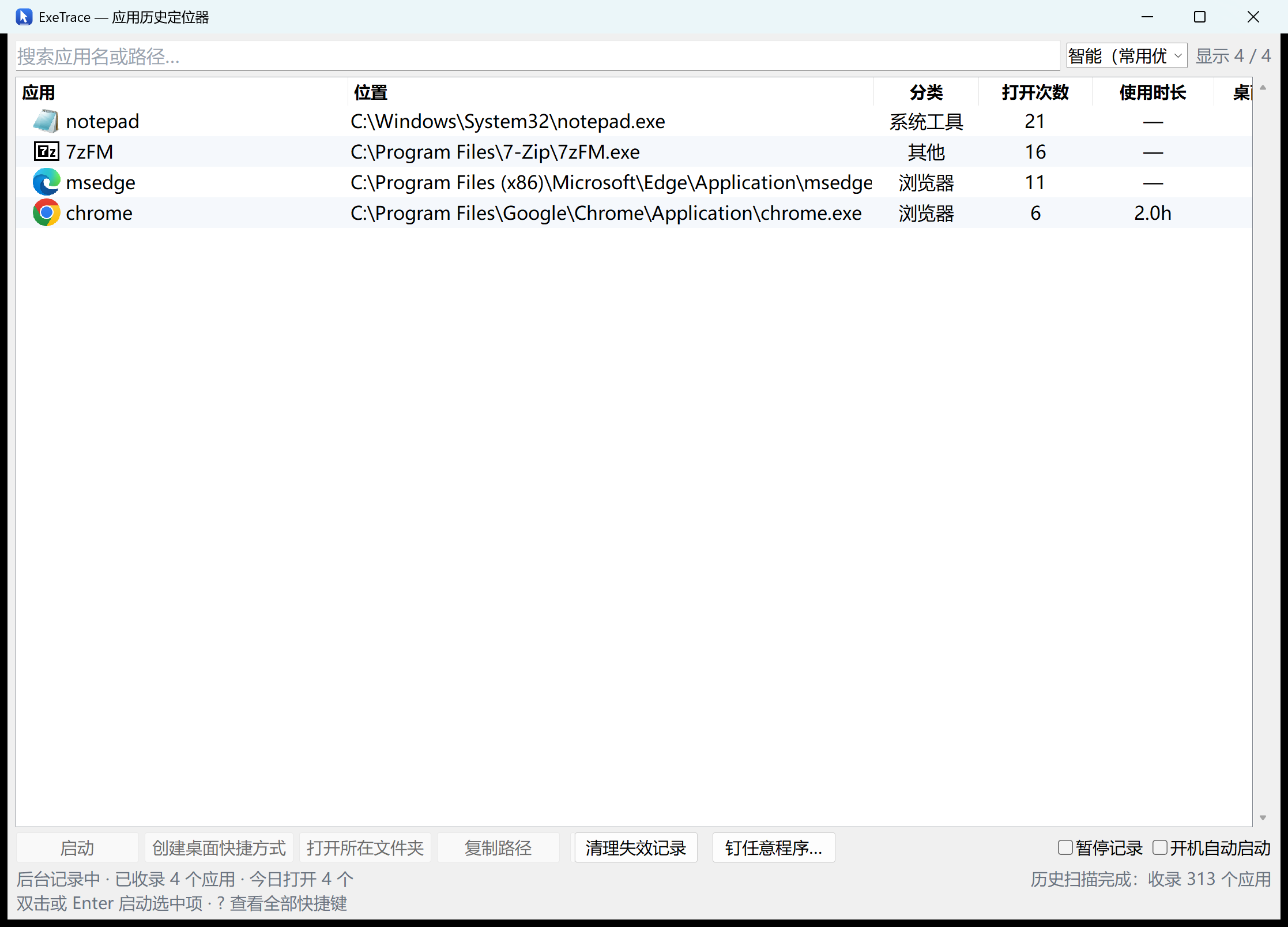Open the 智能（常用优 sort dropdown
Screen dimensions: 1288x927
point(1126,56)
